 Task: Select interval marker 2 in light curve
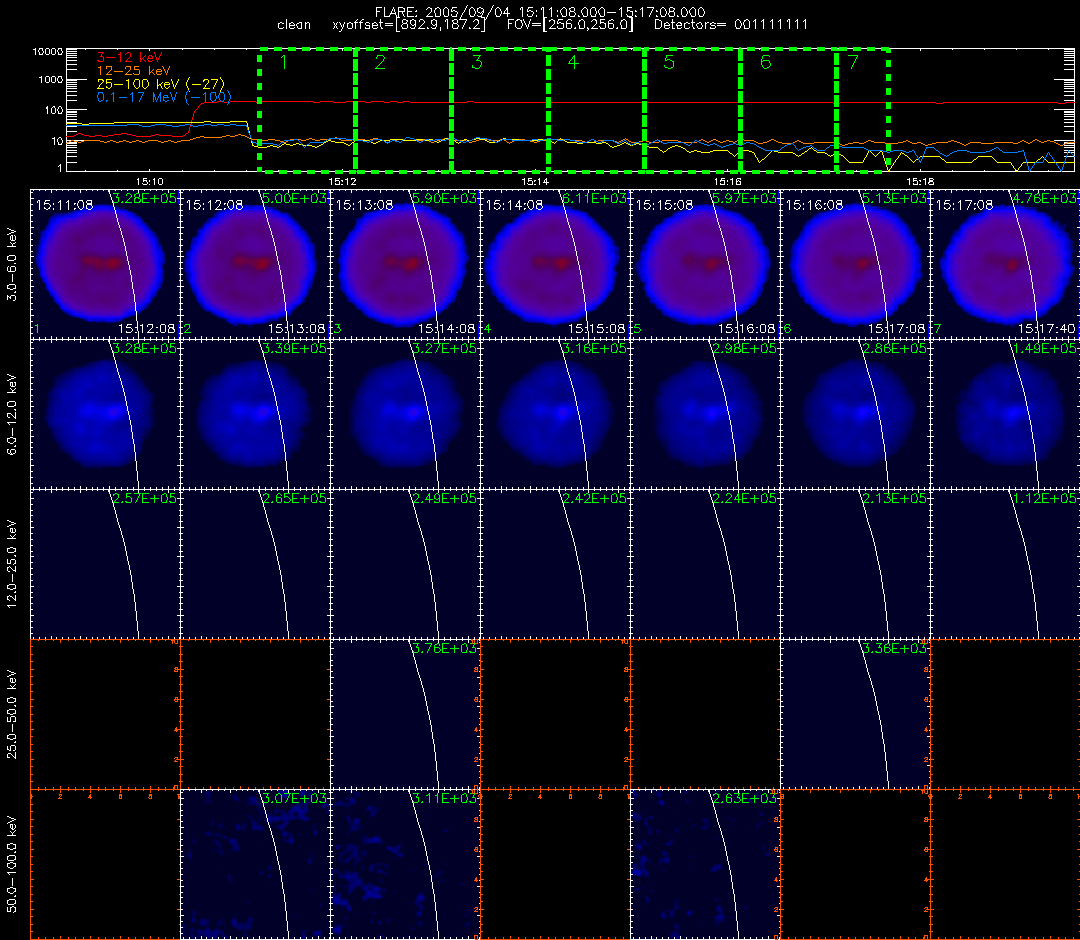click(x=380, y=62)
